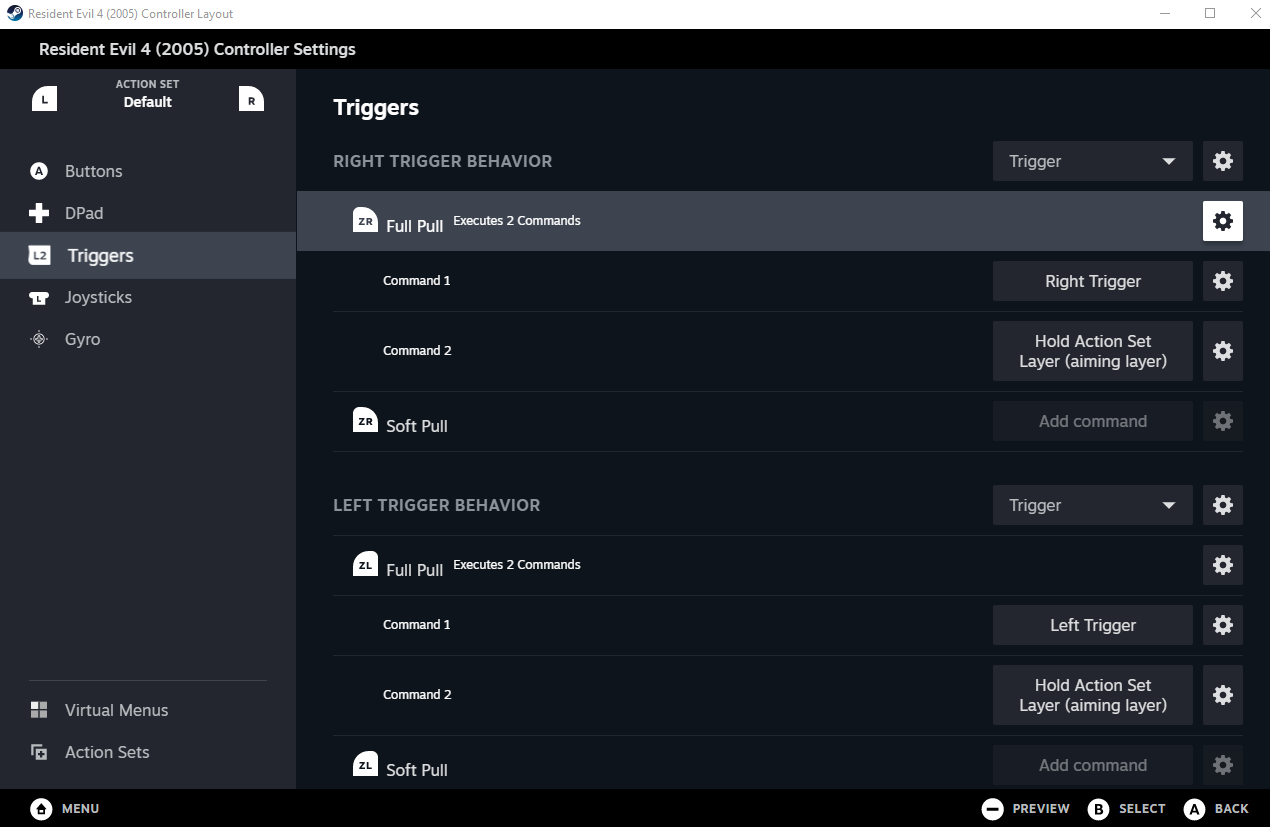Open Action Sets in sidebar

click(148, 752)
